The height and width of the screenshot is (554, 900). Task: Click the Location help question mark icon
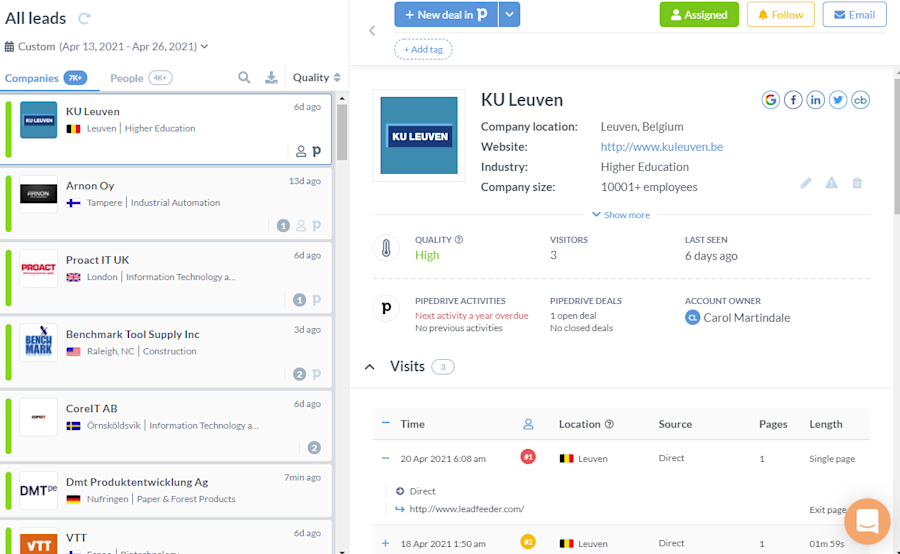(x=610, y=424)
